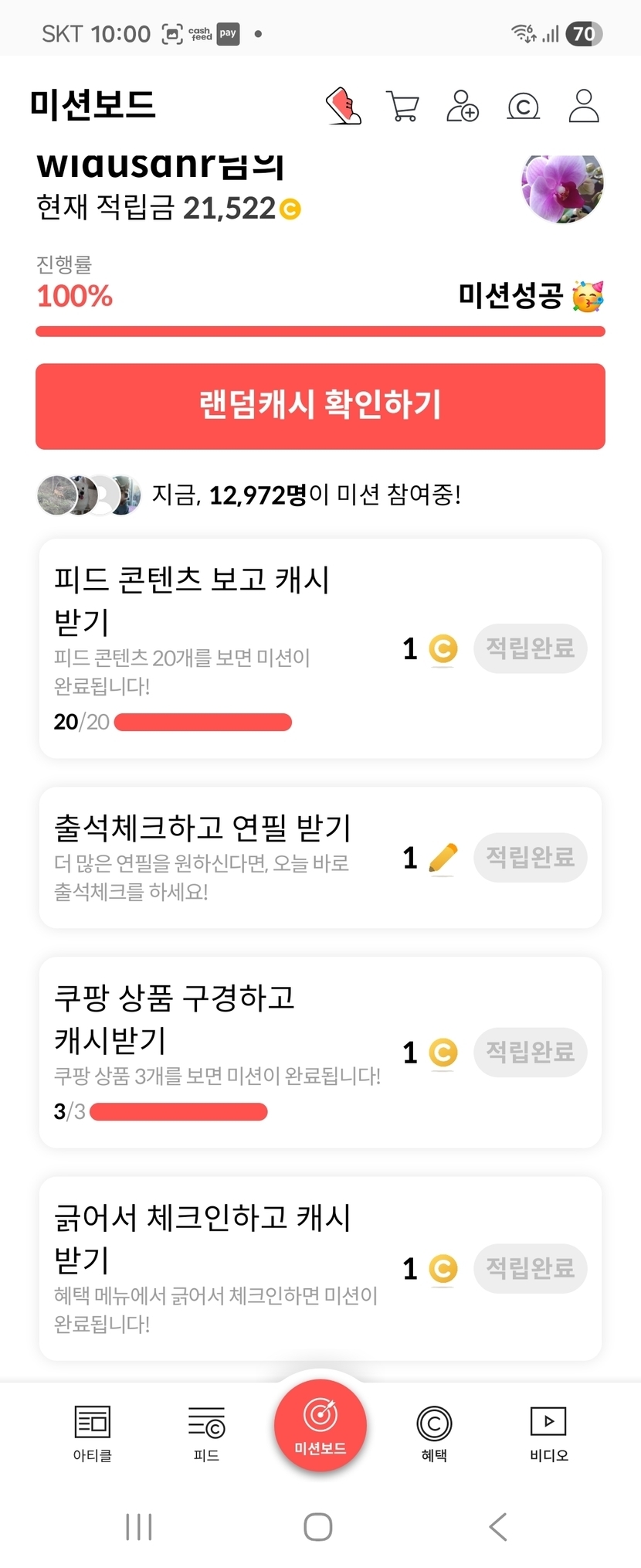The height and width of the screenshot is (1568, 641).
Task: Tap 적립완료 for 쿠팡 상품 mission
Action: point(530,1052)
